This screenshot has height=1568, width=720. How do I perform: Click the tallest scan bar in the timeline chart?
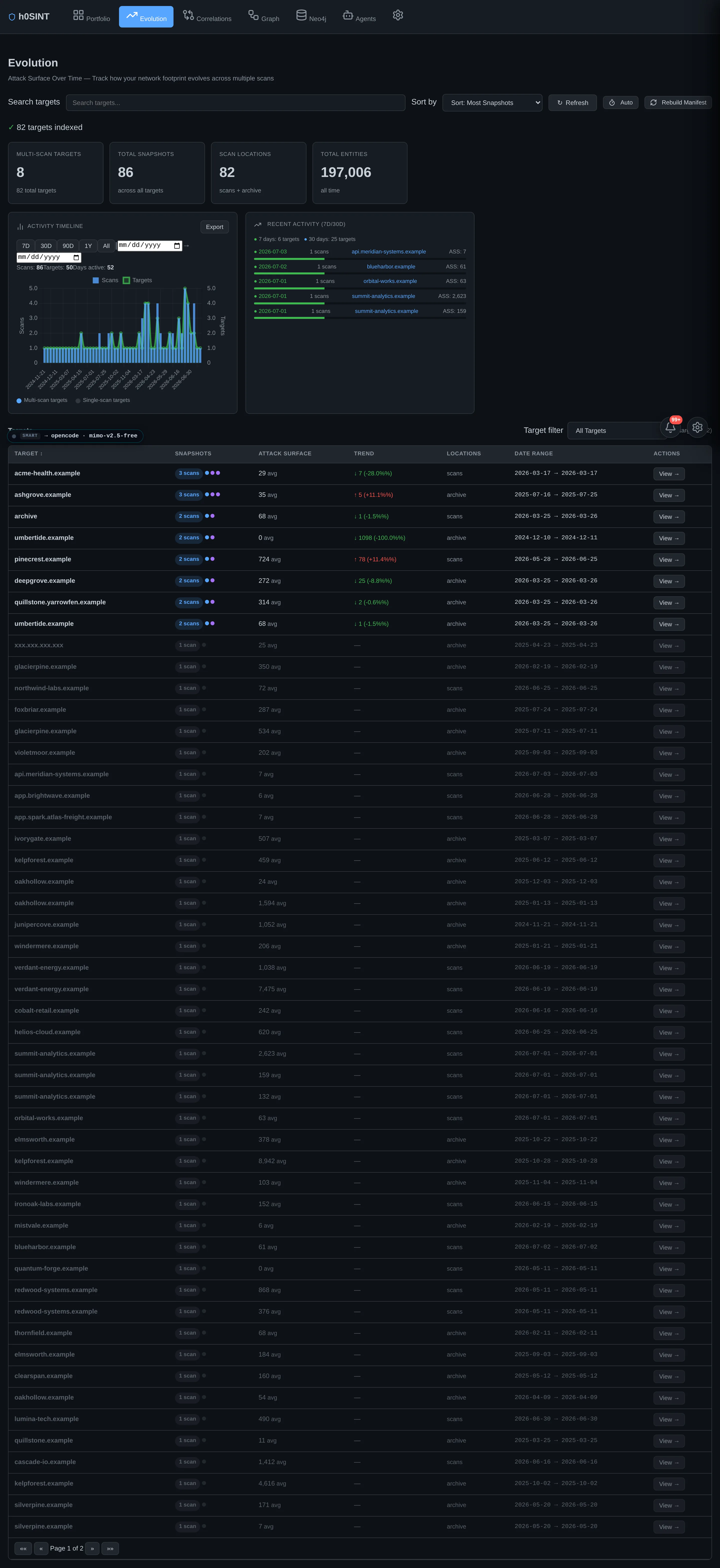pos(185,325)
